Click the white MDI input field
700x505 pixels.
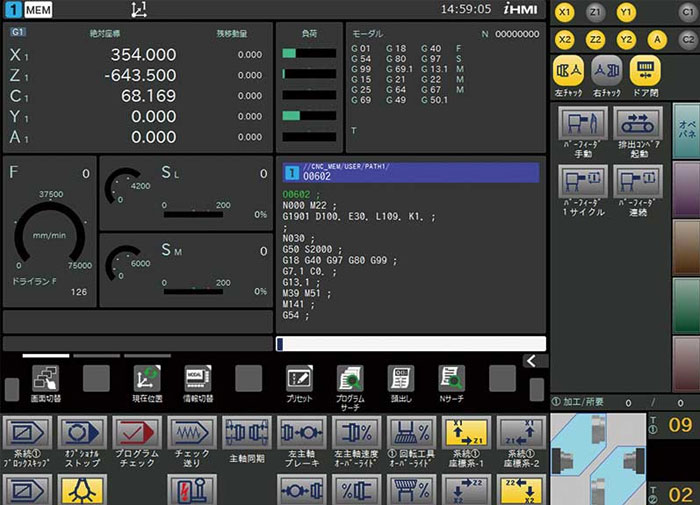tap(411, 344)
